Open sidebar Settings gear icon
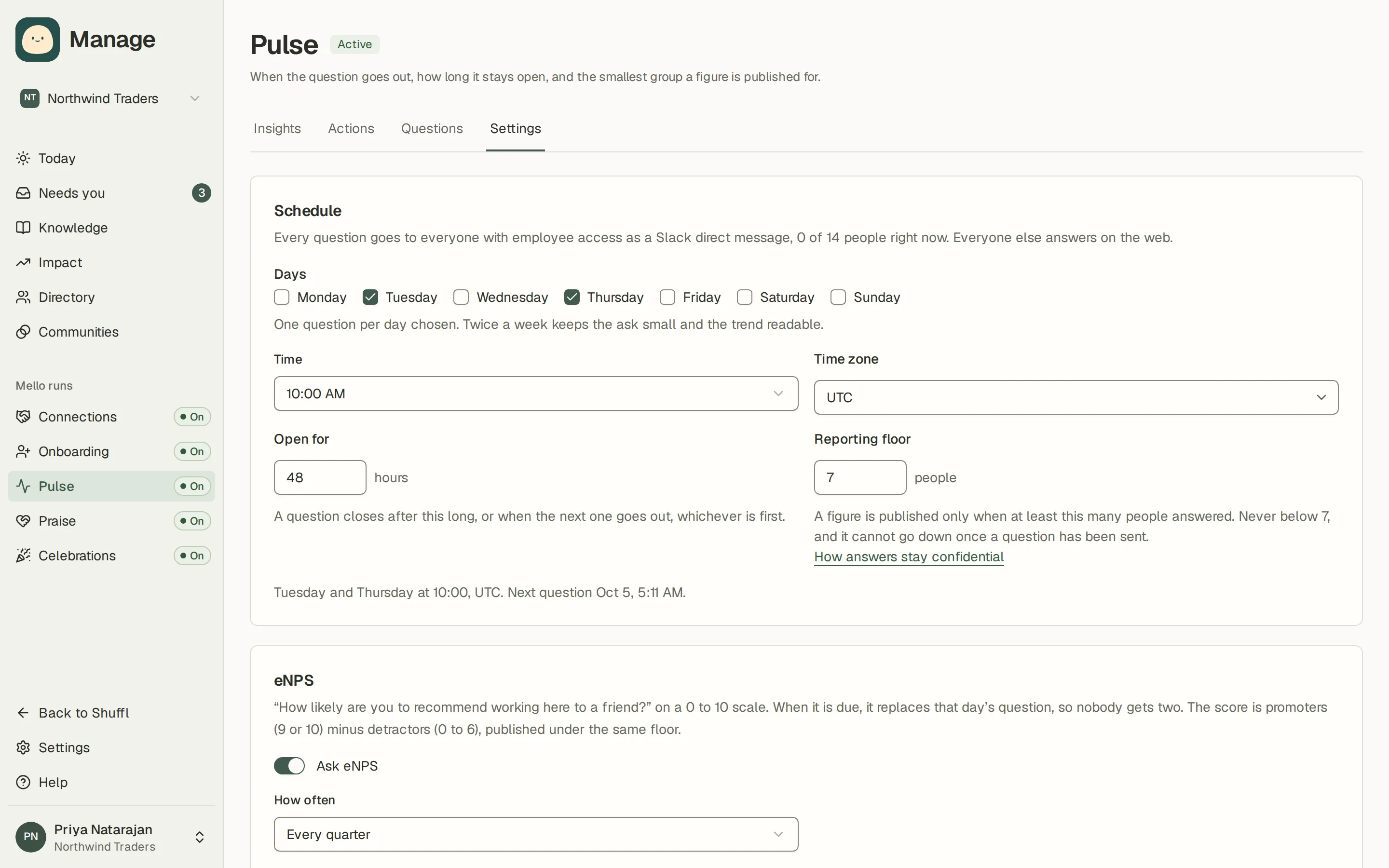The height and width of the screenshot is (868, 1389). point(23,747)
